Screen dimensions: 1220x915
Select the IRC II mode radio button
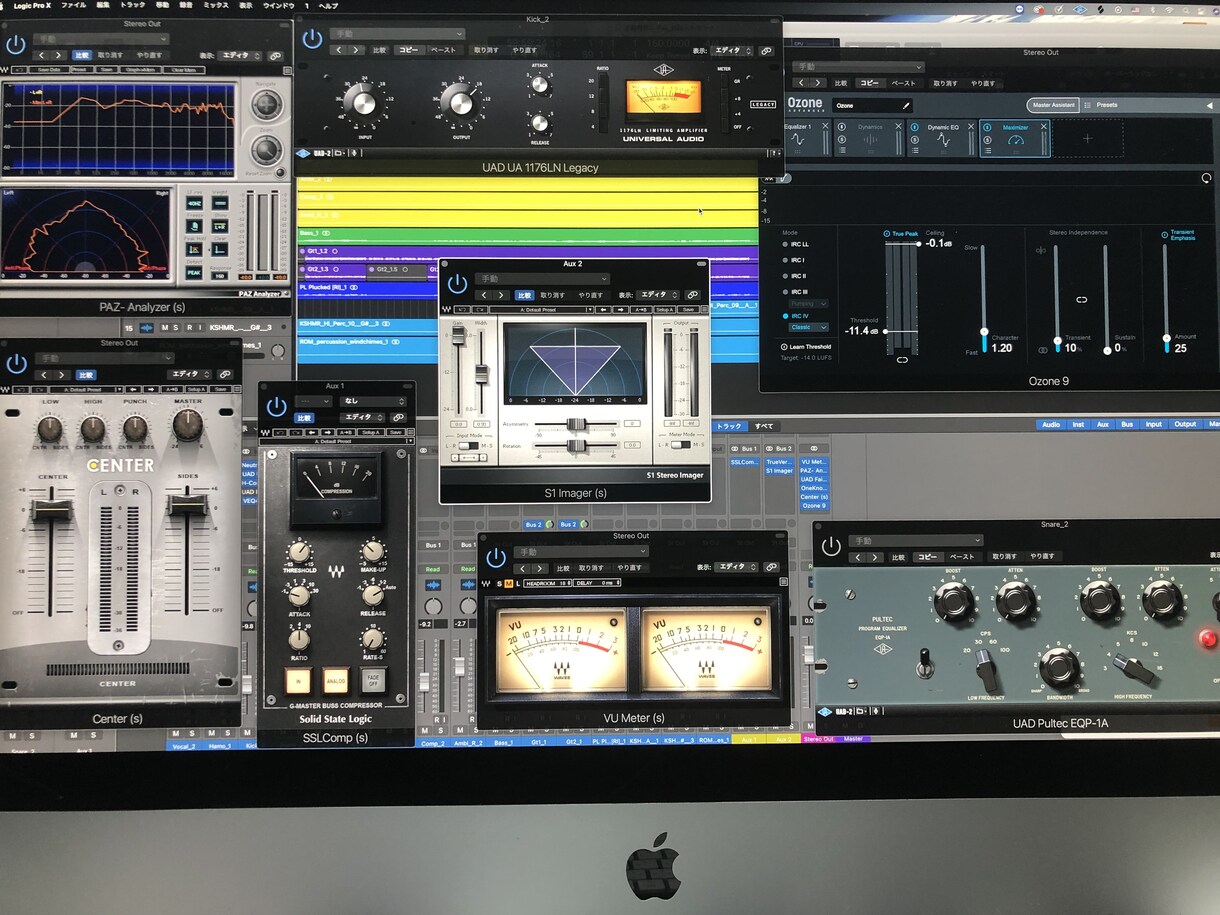pyautogui.click(x=783, y=276)
